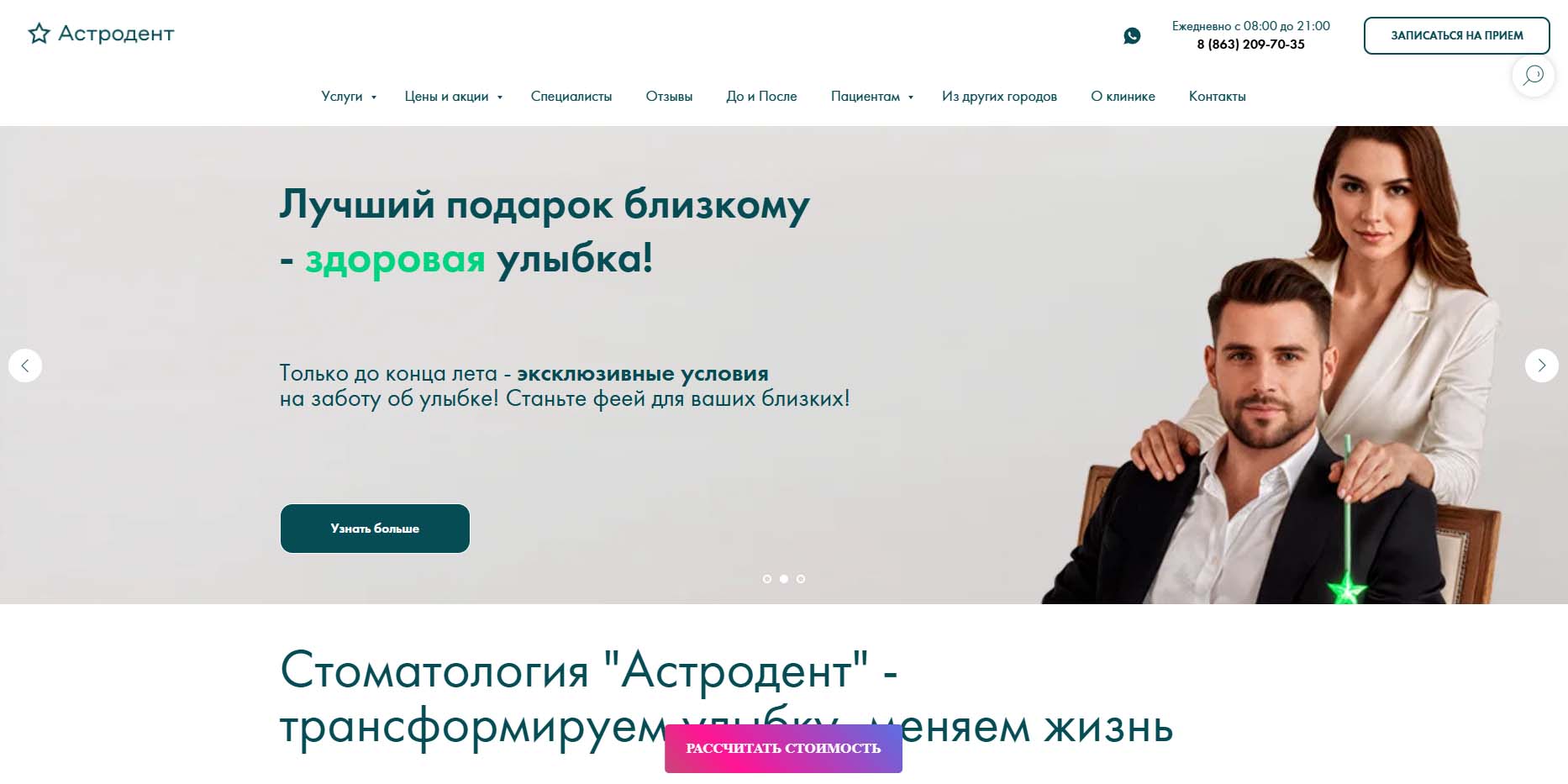Click the Астродент star logo
This screenshot has width=1568, height=784.
coord(101,34)
